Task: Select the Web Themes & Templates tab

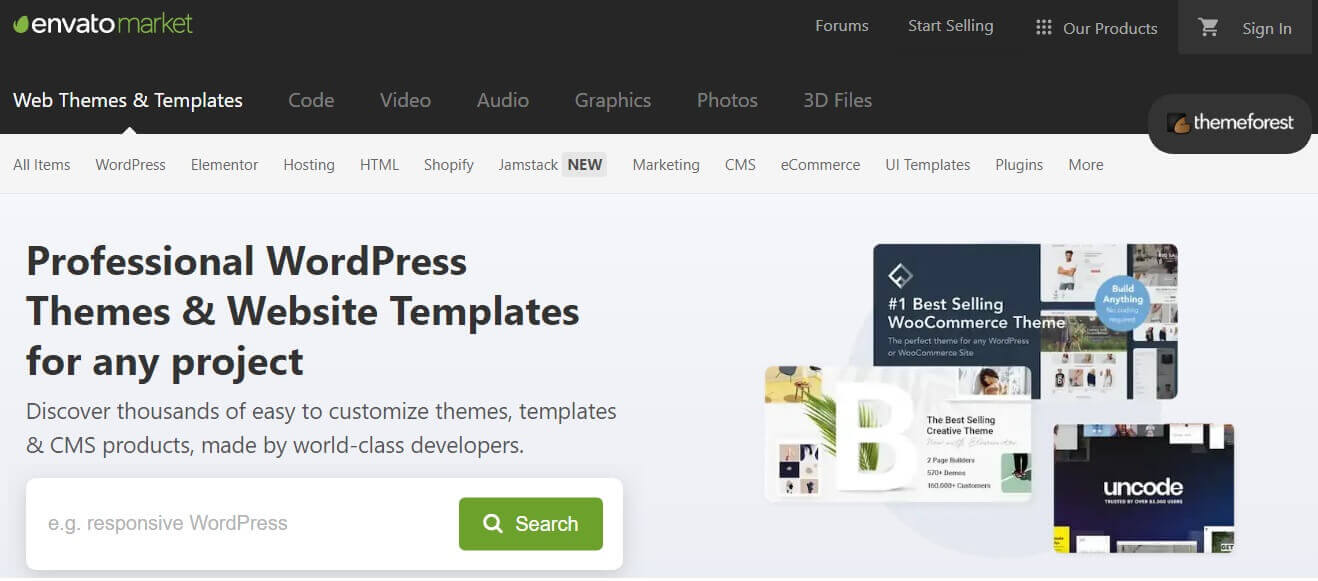Action: click(x=128, y=100)
